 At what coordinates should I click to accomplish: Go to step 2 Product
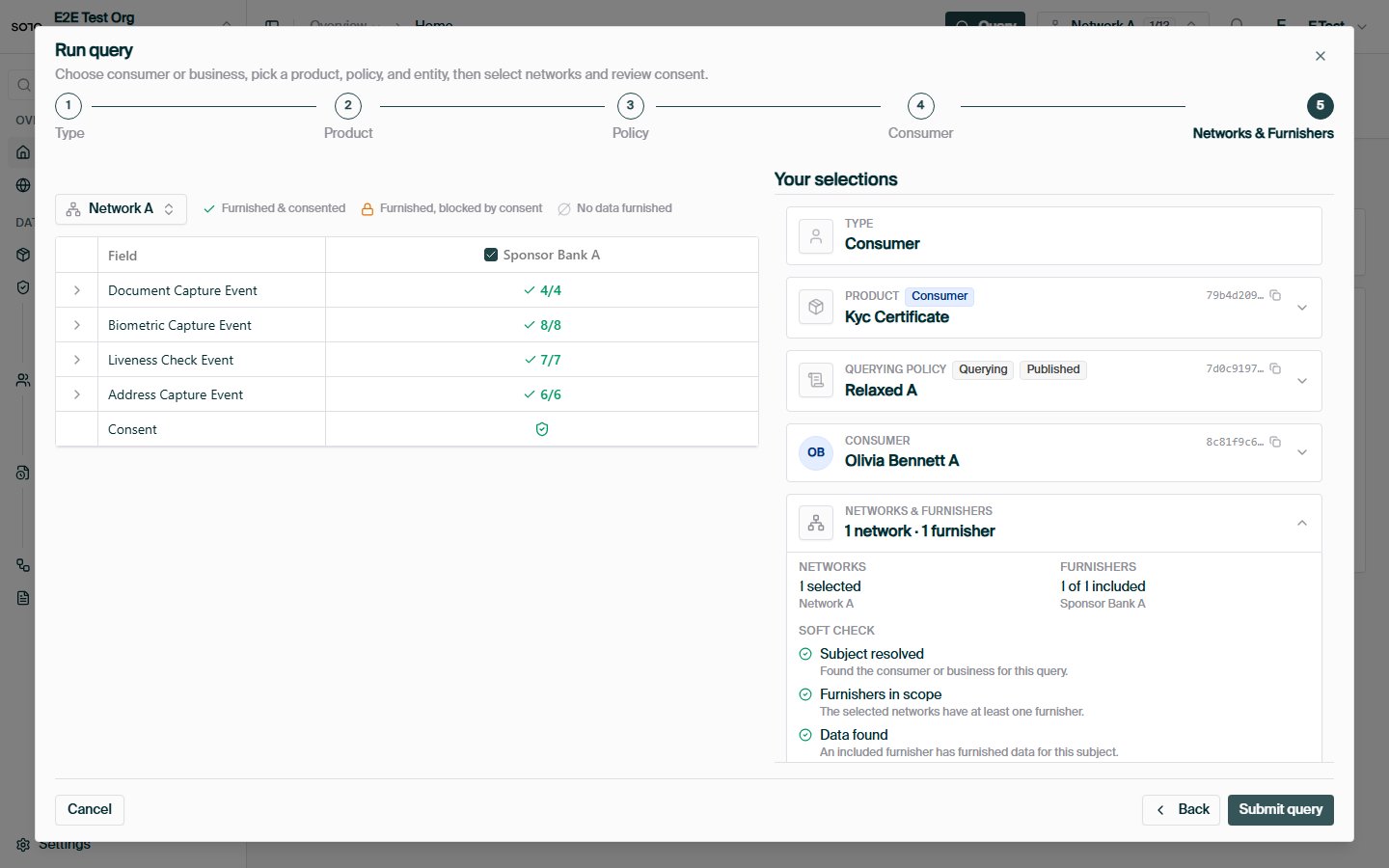click(x=348, y=105)
